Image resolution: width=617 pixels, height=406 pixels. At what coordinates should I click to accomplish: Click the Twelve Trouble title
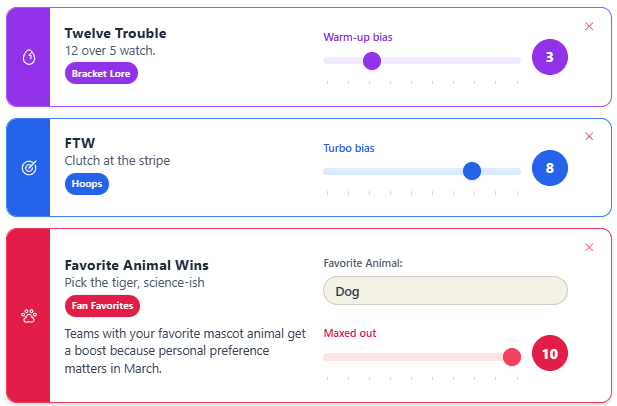(115, 33)
